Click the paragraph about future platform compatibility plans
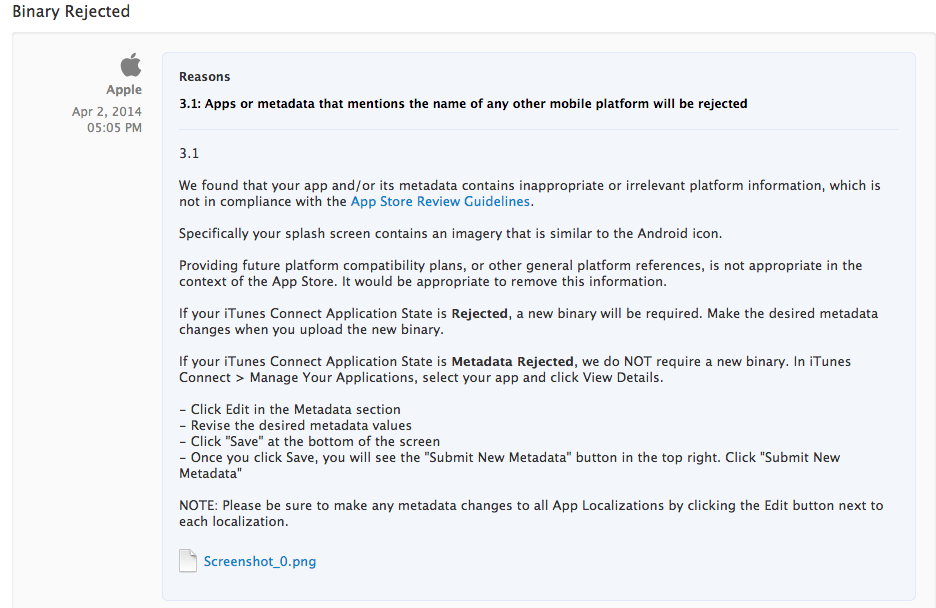 point(521,273)
